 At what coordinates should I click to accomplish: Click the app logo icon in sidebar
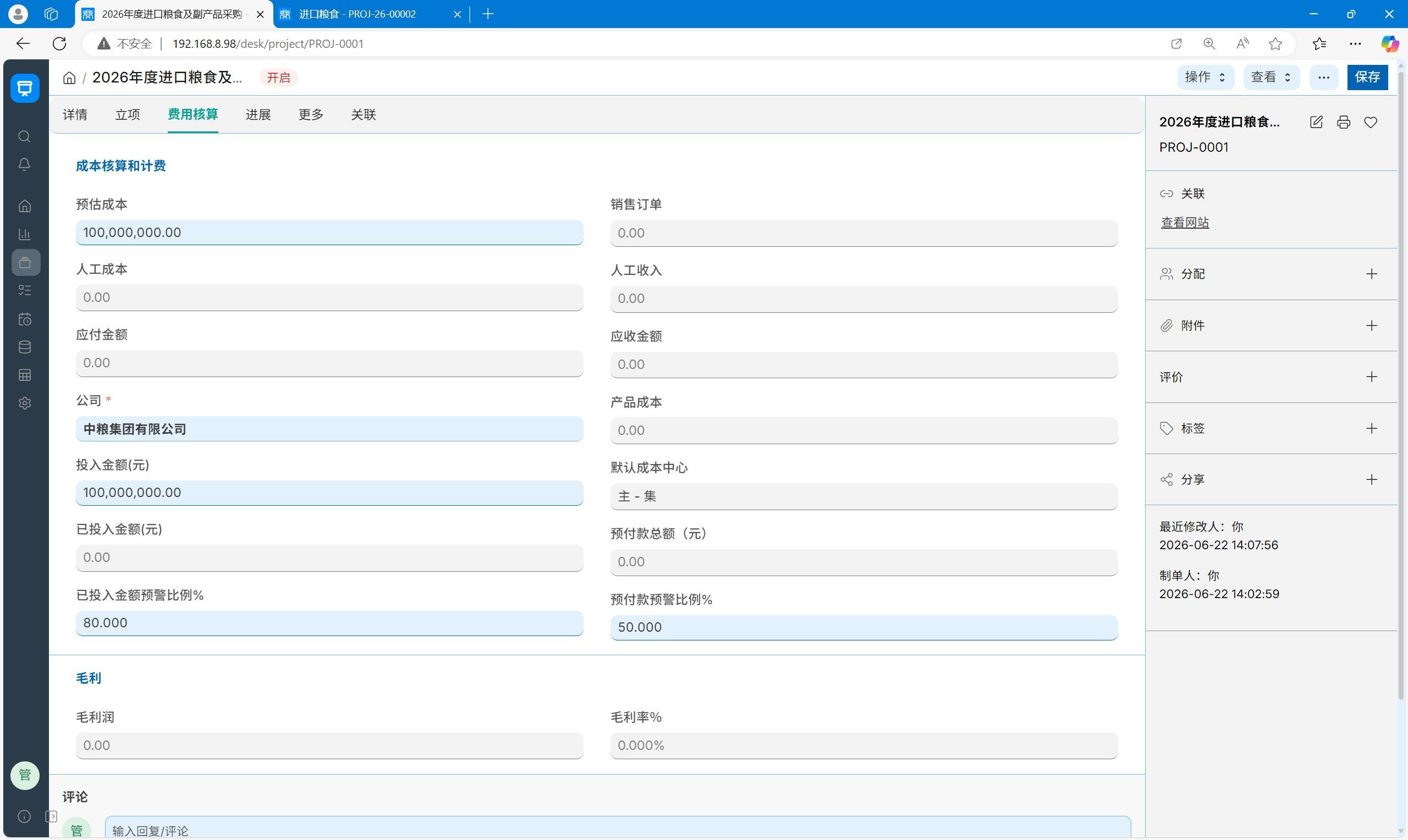25,88
